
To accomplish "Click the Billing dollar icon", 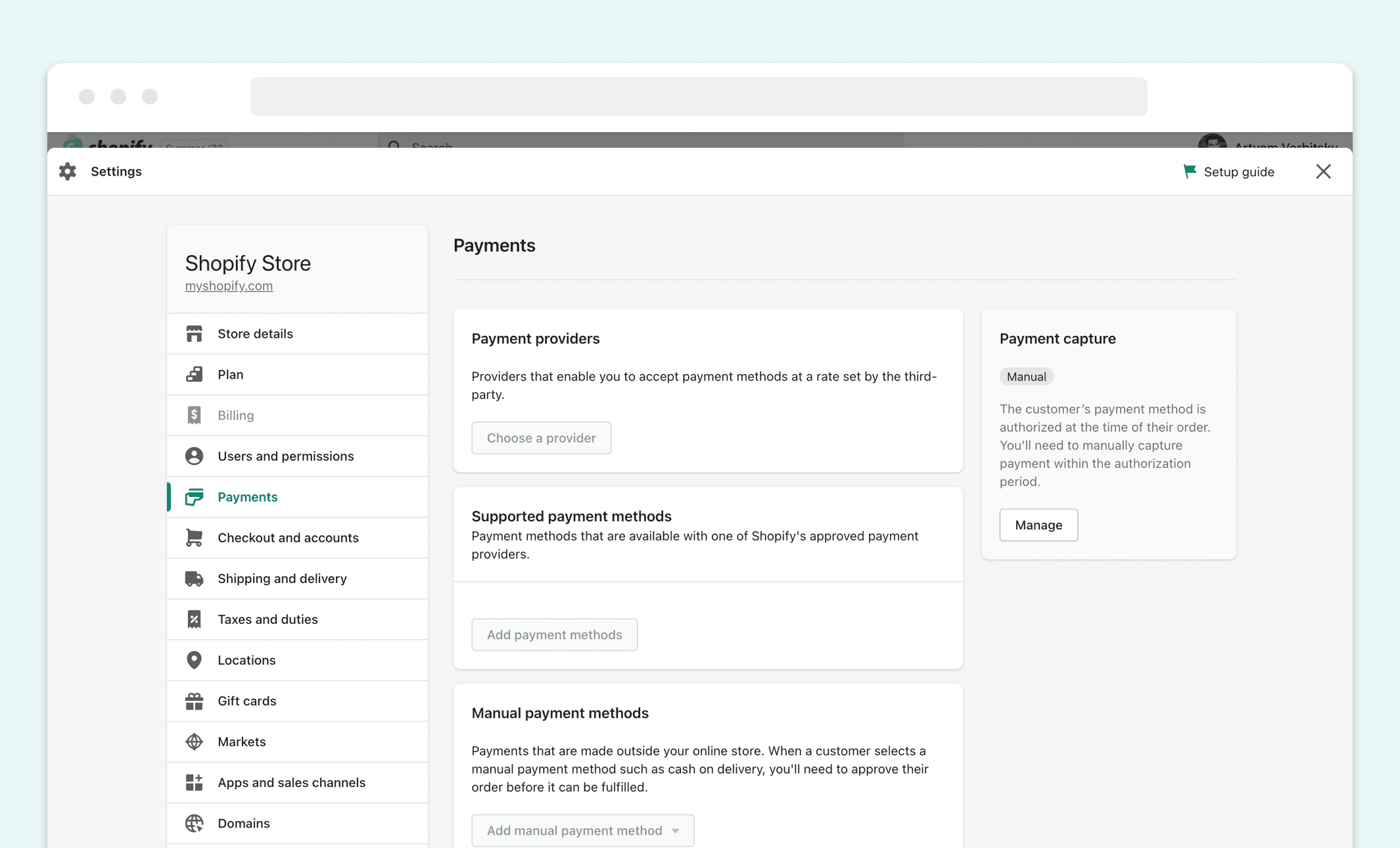I will 195,415.
